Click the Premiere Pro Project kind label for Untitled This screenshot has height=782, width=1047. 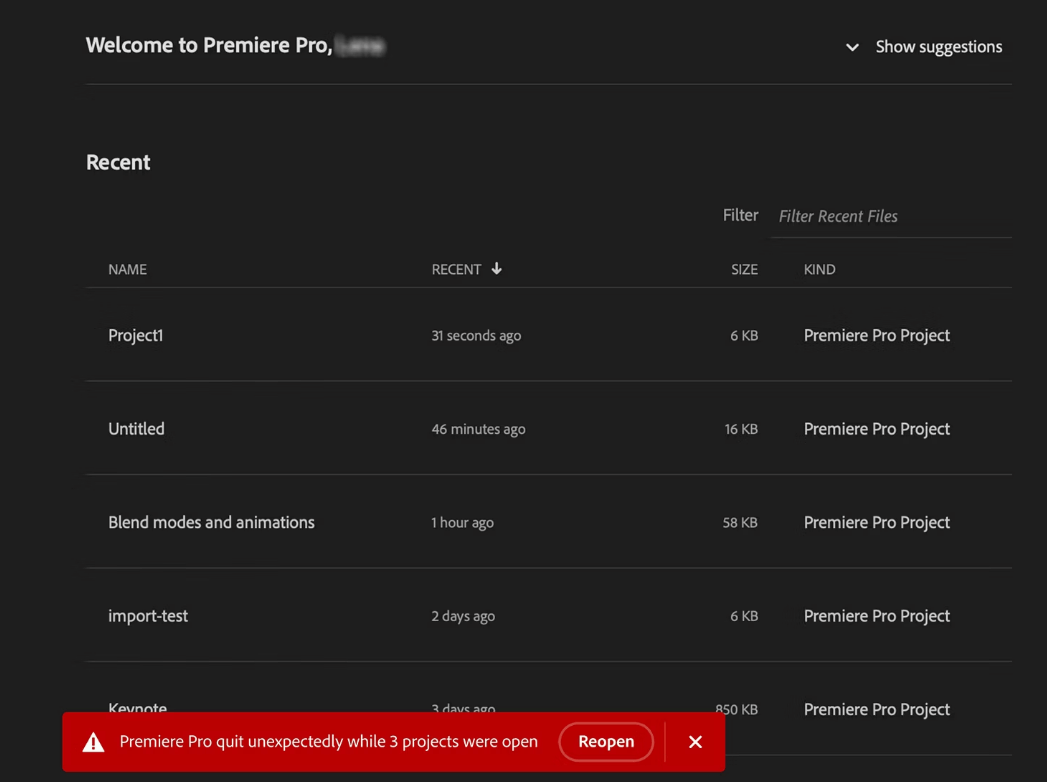[x=876, y=428]
